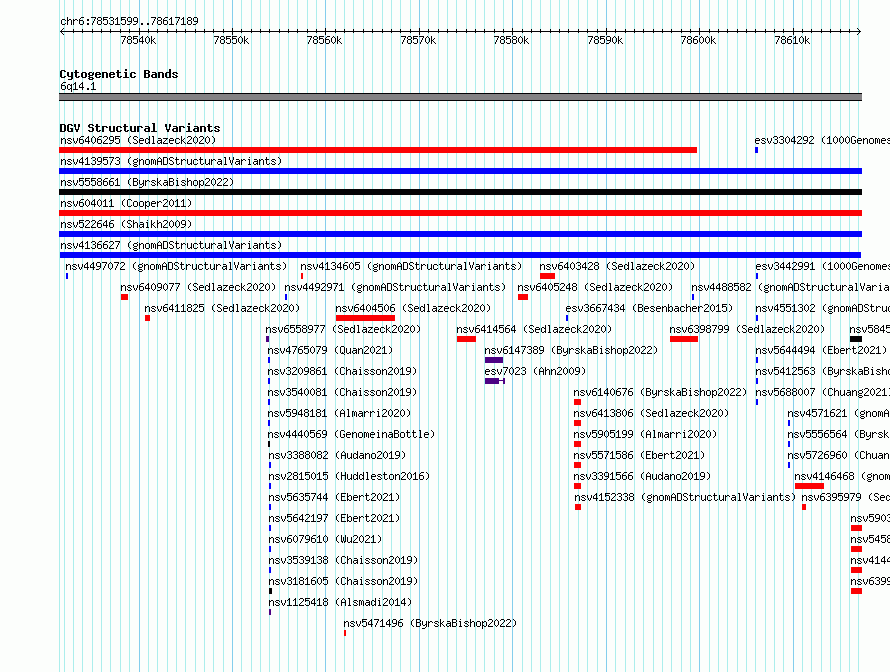The image size is (890, 672).
Task: Open nsv522646 (Shaikh2009) label
Action: pos(126,224)
